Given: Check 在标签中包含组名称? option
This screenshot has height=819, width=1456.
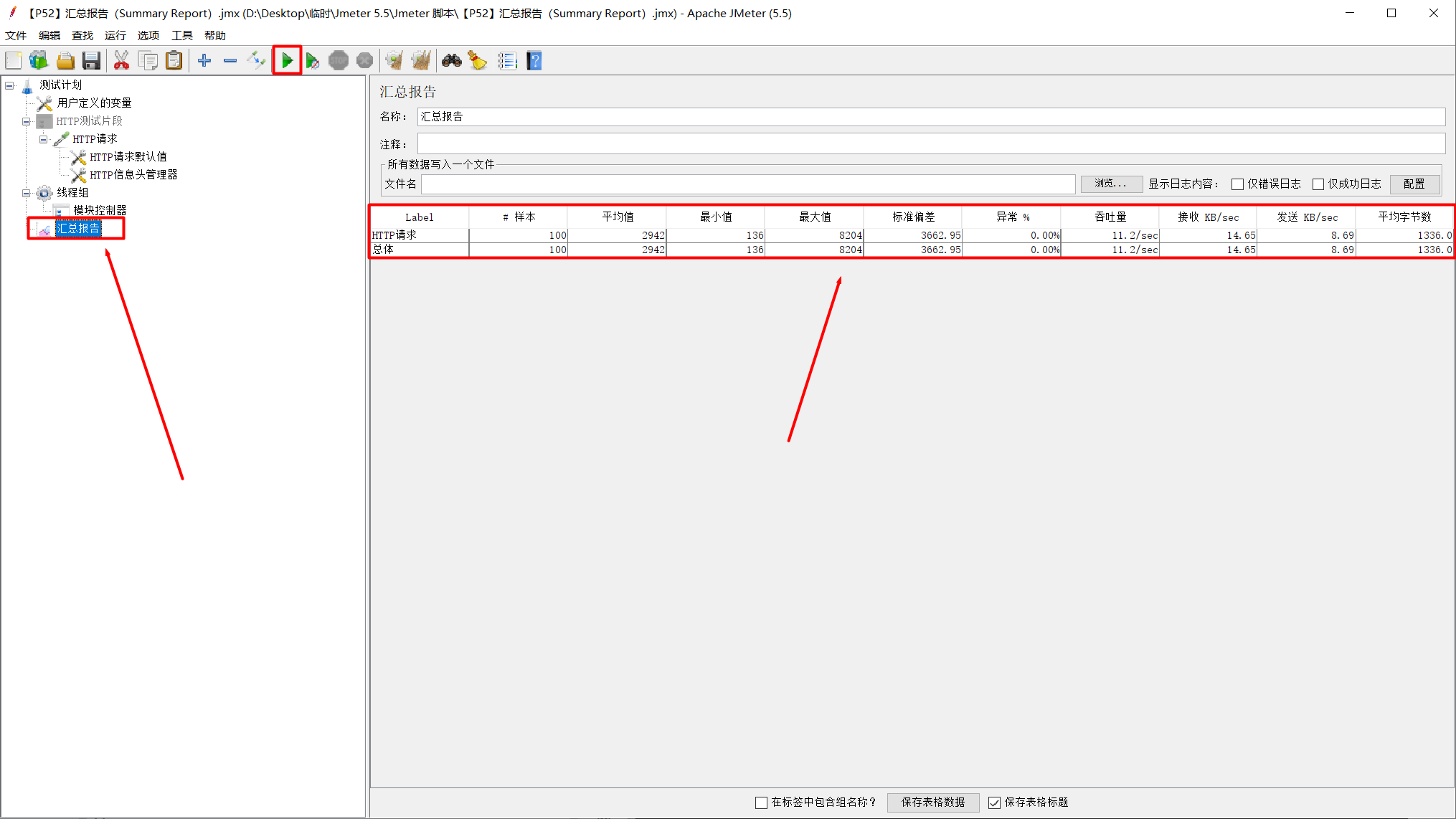Looking at the screenshot, I should click(761, 803).
